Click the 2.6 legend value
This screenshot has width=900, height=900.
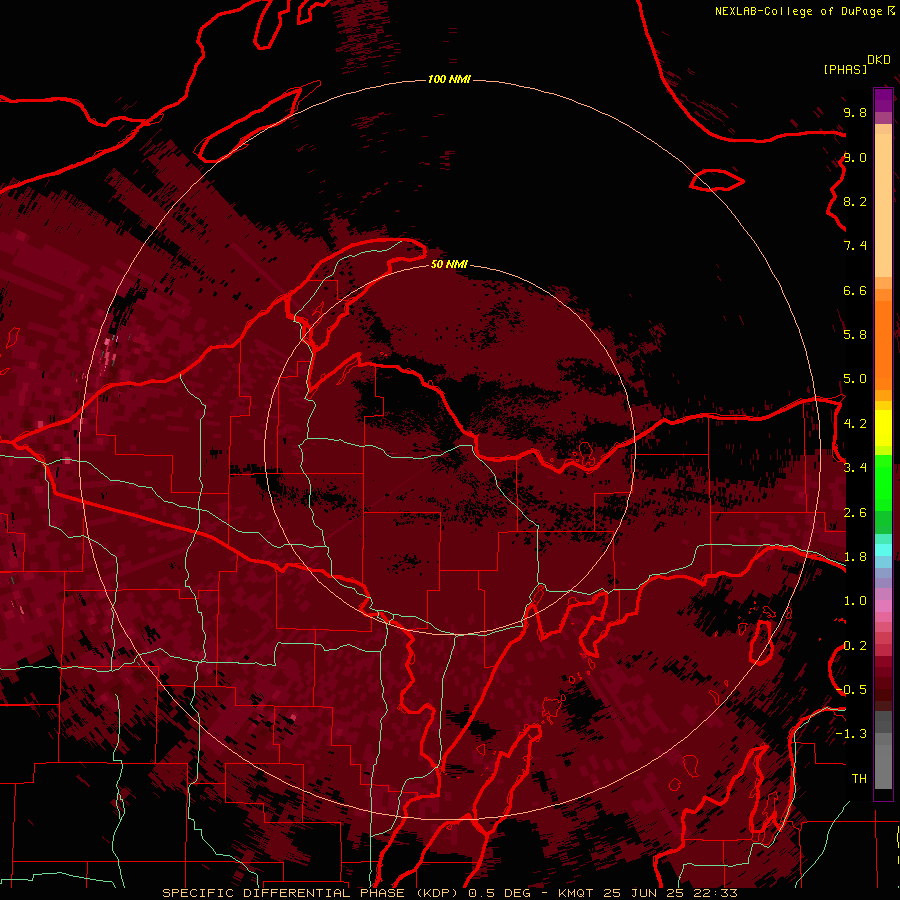[x=855, y=513]
